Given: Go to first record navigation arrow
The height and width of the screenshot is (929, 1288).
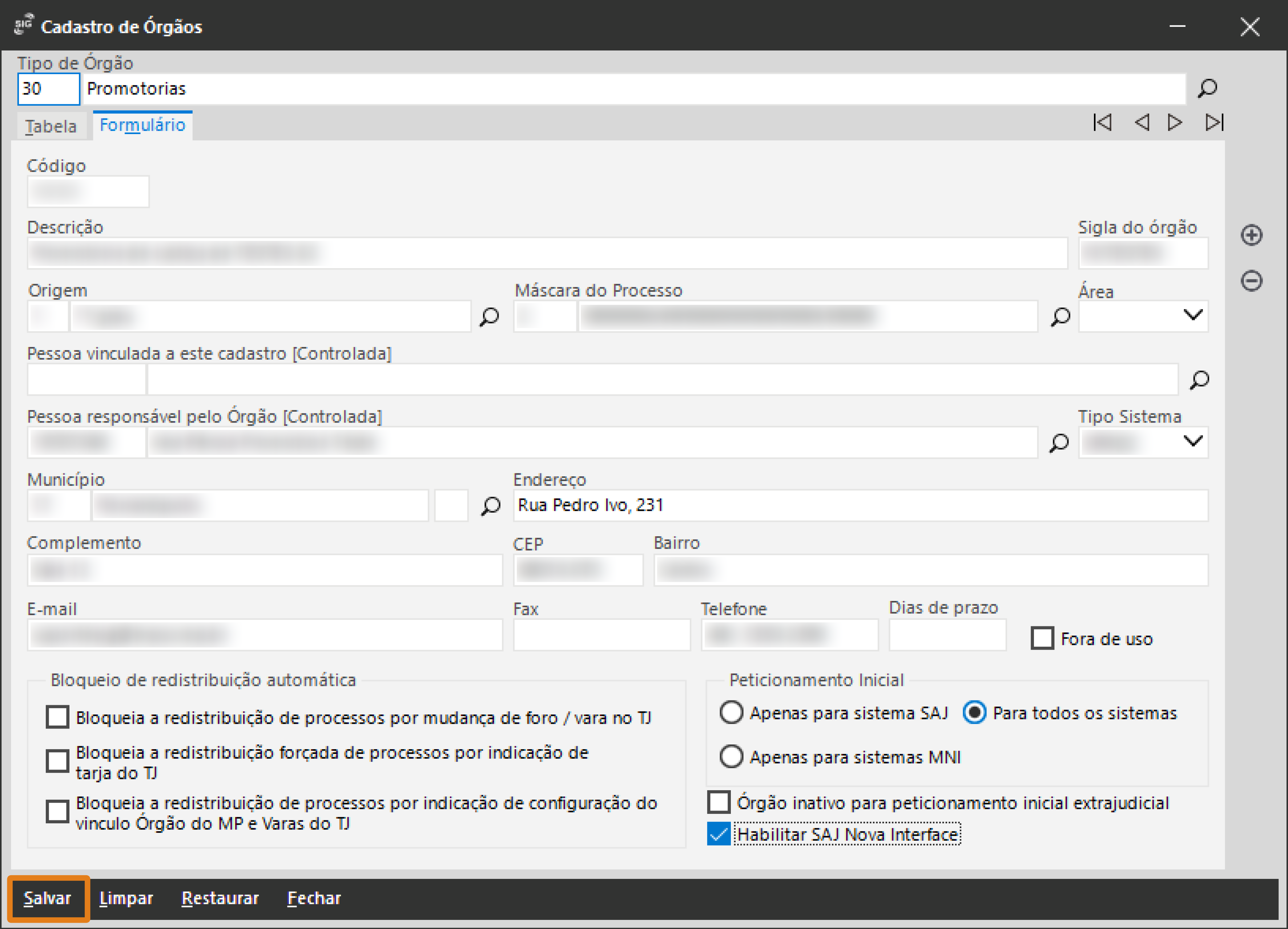Looking at the screenshot, I should point(1102,122).
